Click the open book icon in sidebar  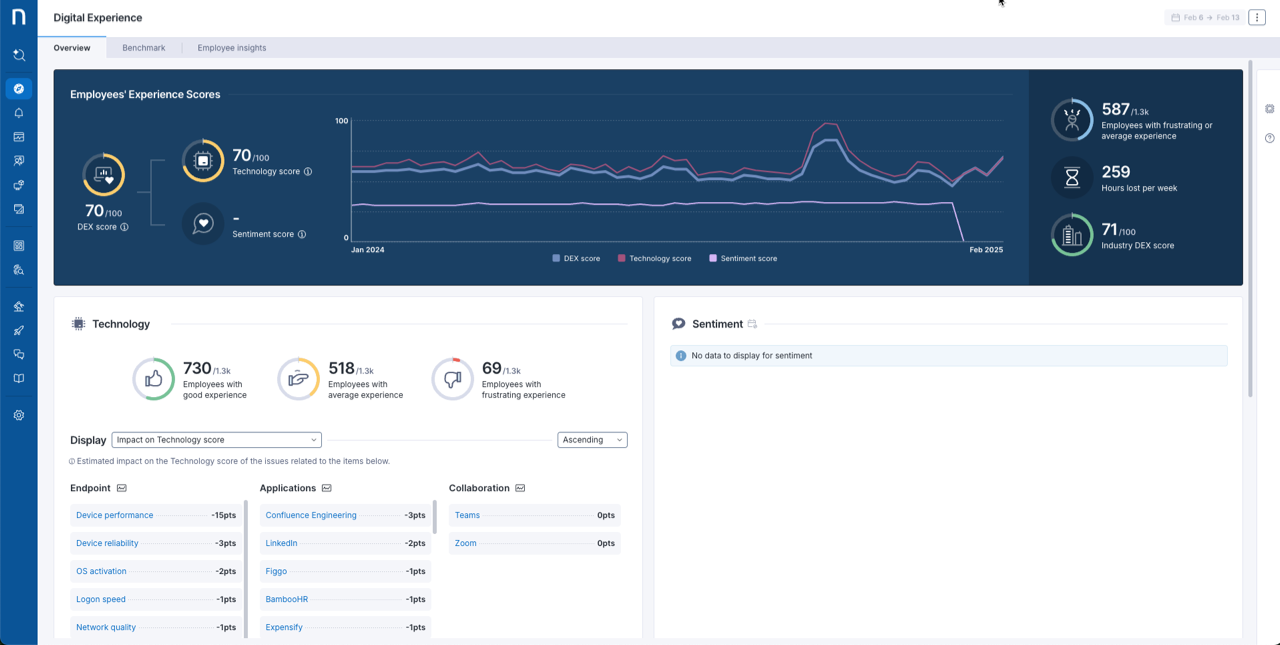[x=18, y=379]
